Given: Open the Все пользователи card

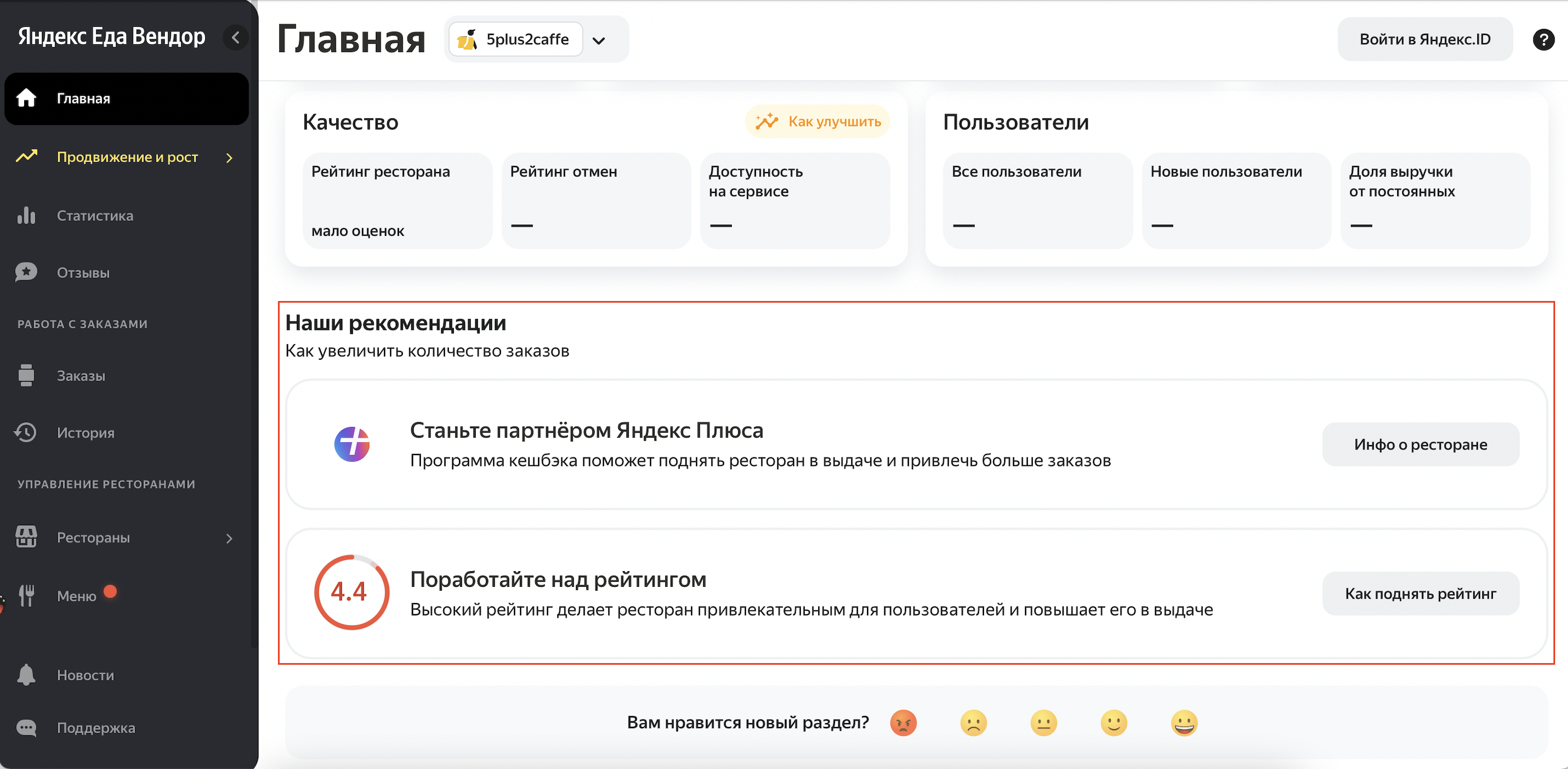Looking at the screenshot, I should click(x=1037, y=200).
